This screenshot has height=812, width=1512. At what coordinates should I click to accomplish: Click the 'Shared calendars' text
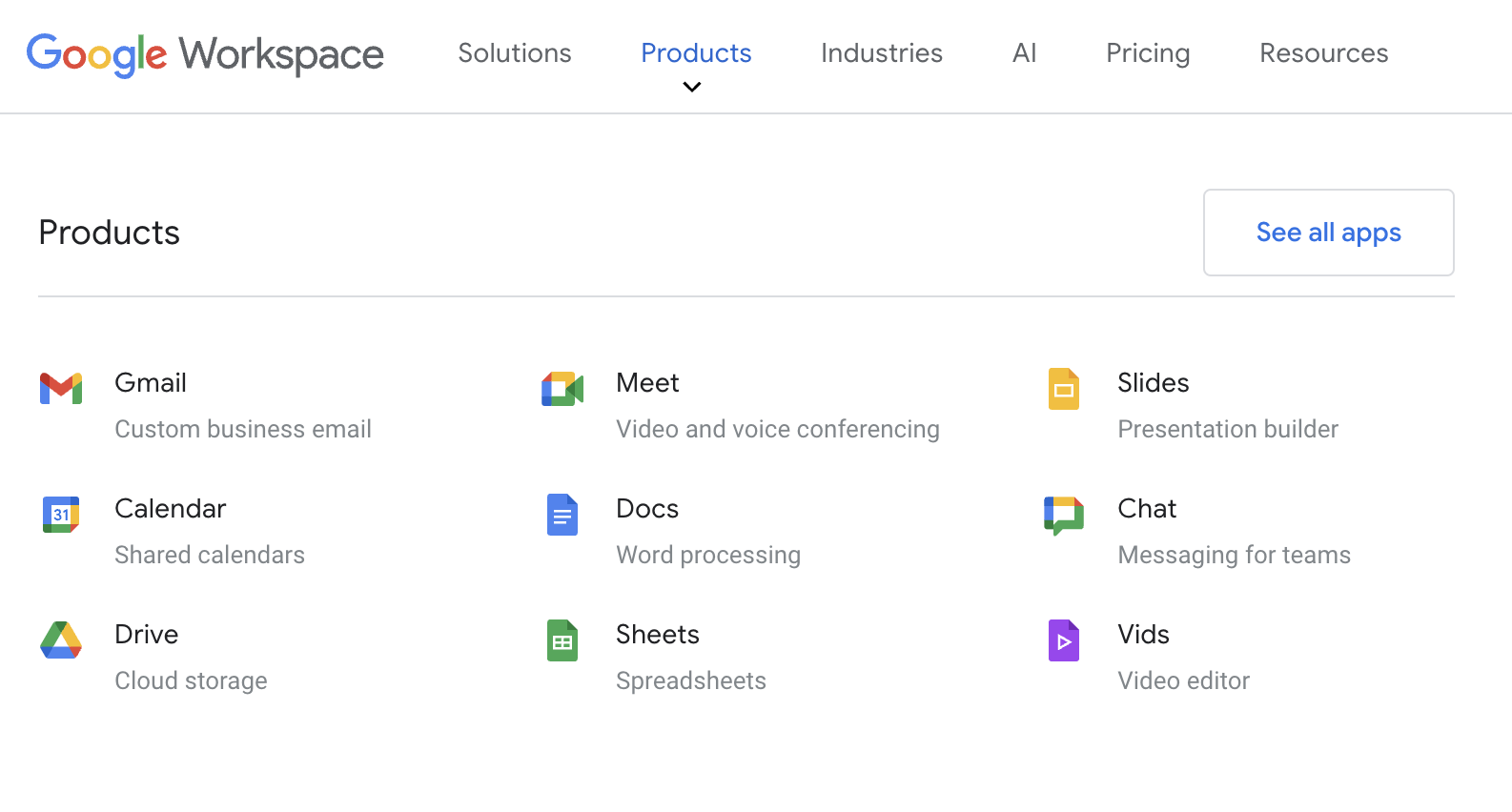point(210,556)
